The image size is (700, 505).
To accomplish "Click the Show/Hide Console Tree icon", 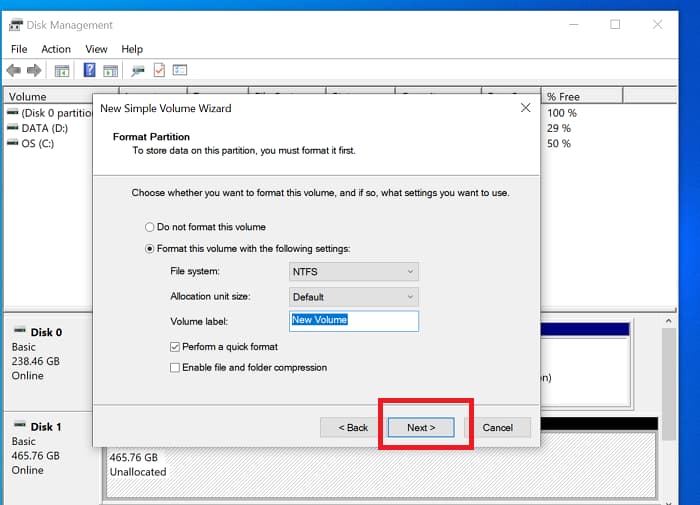I will click(x=62, y=71).
